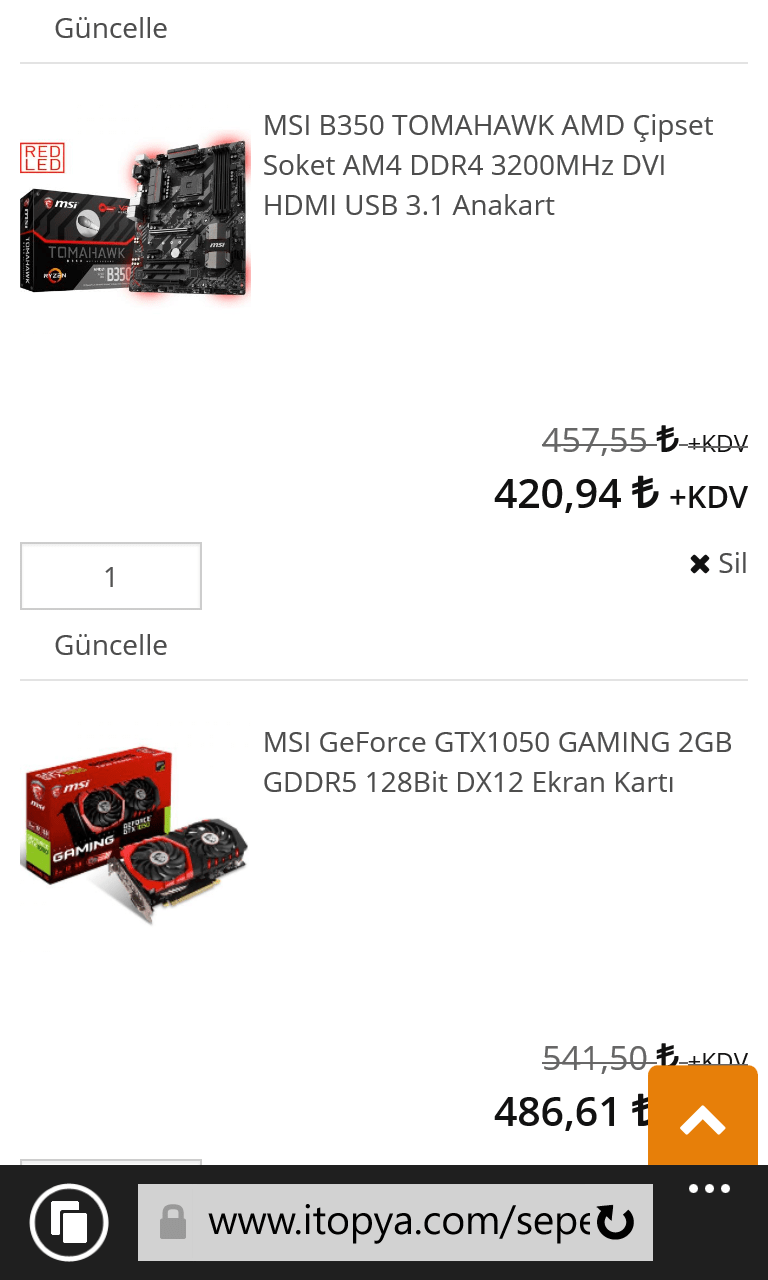
Task: Remove the motherboard with the Sil link
Action: point(718,563)
